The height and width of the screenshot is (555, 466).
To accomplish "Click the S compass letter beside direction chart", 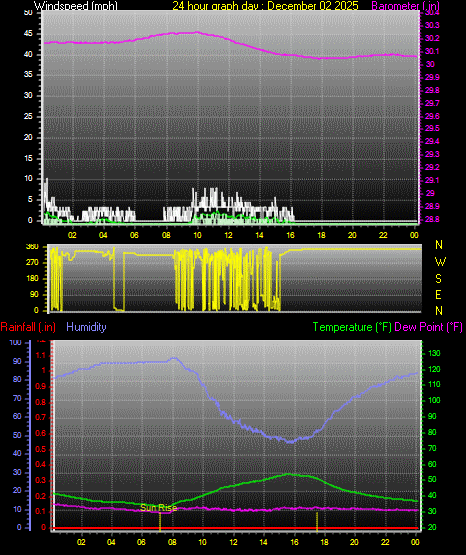I will [438, 279].
